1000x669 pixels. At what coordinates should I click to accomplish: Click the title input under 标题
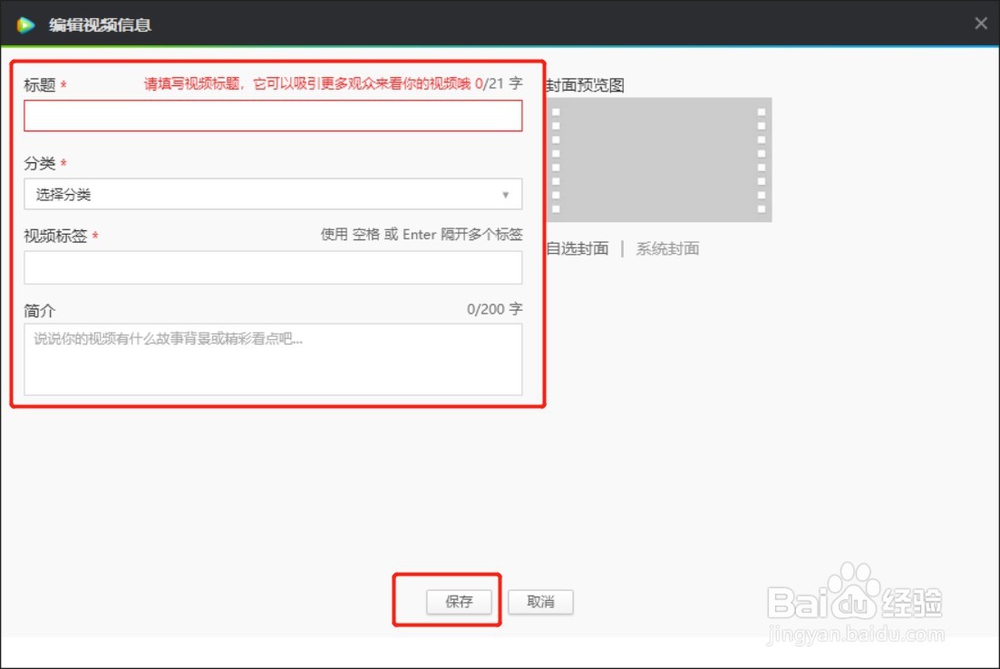click(x=273, y=115)
